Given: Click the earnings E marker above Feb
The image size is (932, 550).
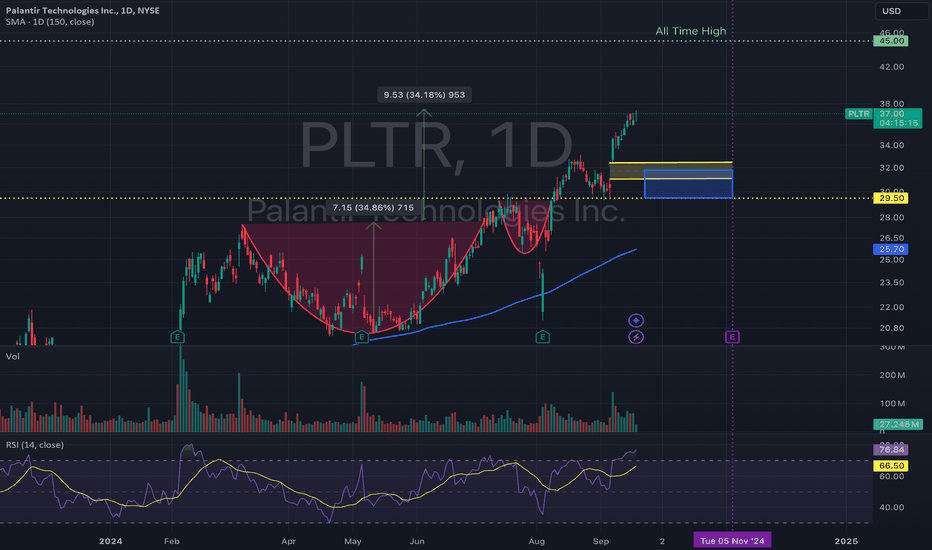Looking at the screenshot, I should point(177,337).
